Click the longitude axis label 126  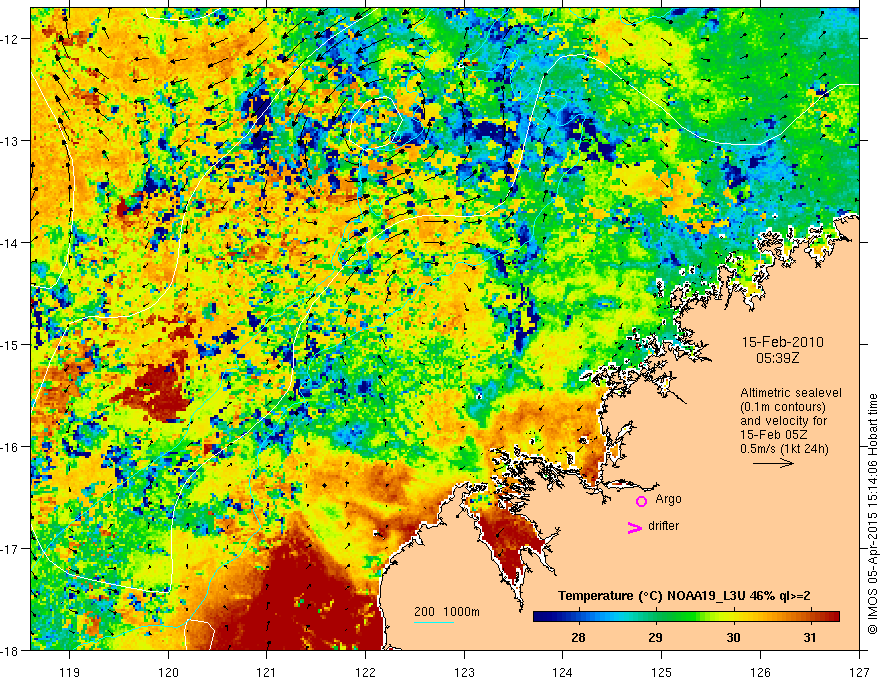click(760, 672)
